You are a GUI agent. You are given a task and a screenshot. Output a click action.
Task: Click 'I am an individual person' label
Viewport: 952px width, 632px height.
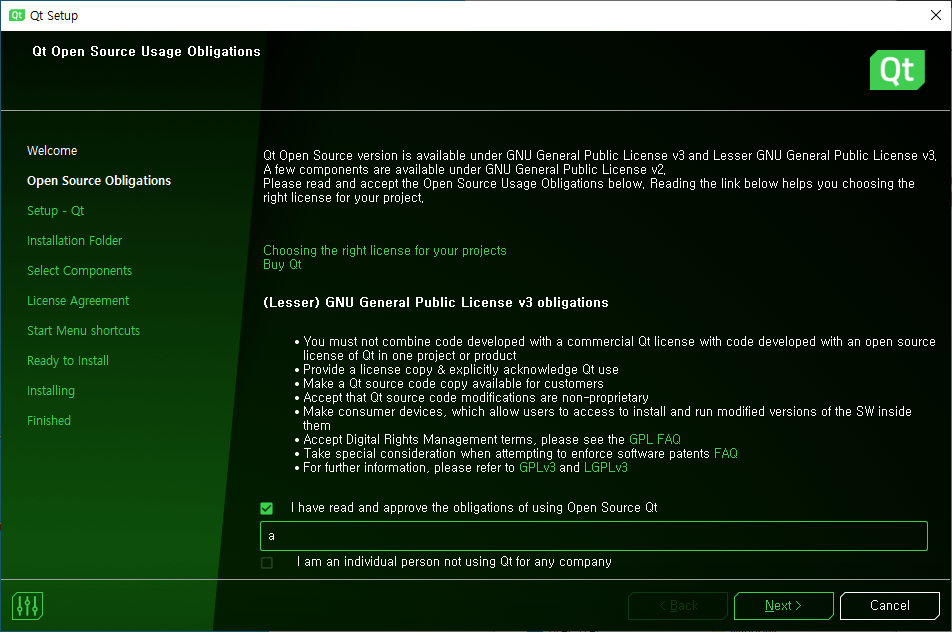coord(454,562)
